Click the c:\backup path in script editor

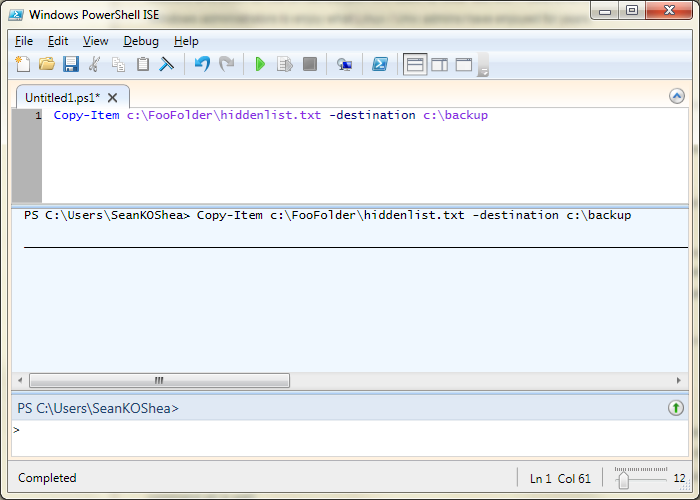(x=455, y=115)
